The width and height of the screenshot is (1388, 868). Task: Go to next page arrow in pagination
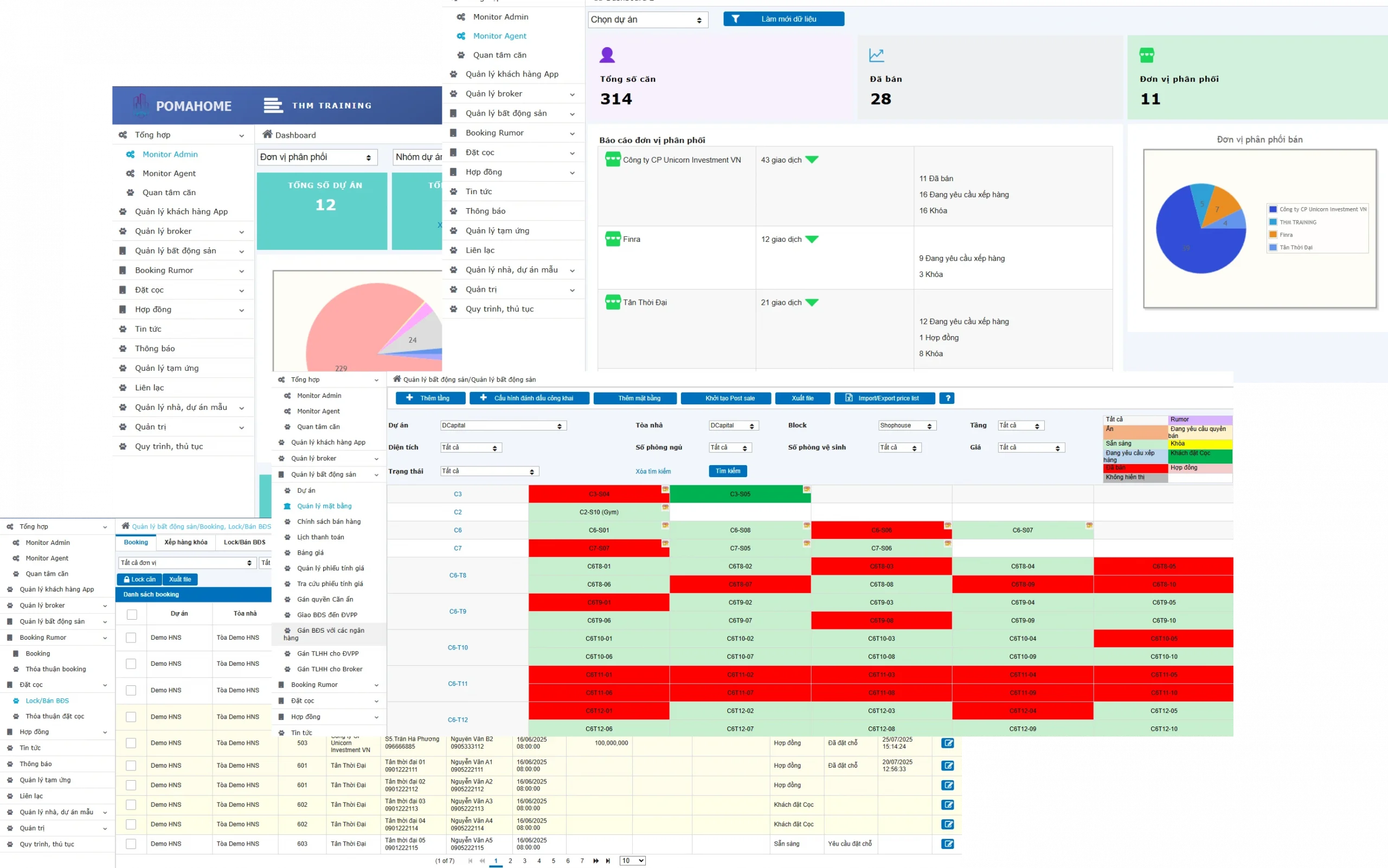point(596,860)
